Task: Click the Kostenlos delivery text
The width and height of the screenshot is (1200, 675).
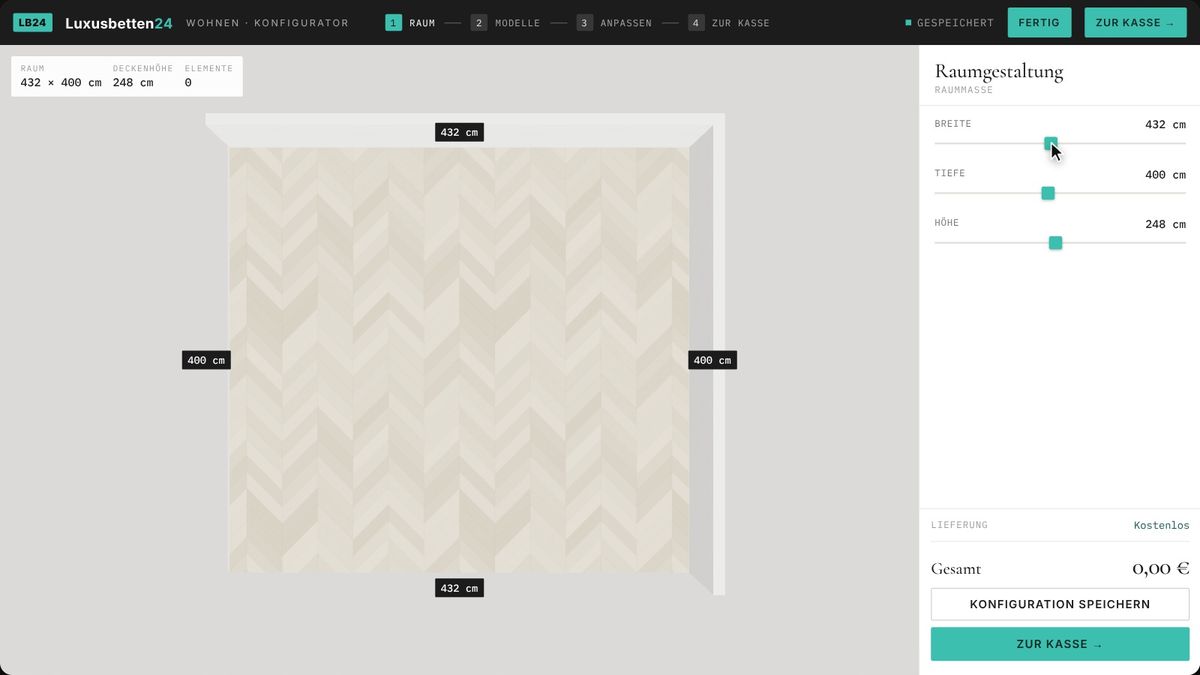Action: (1161, 525)
